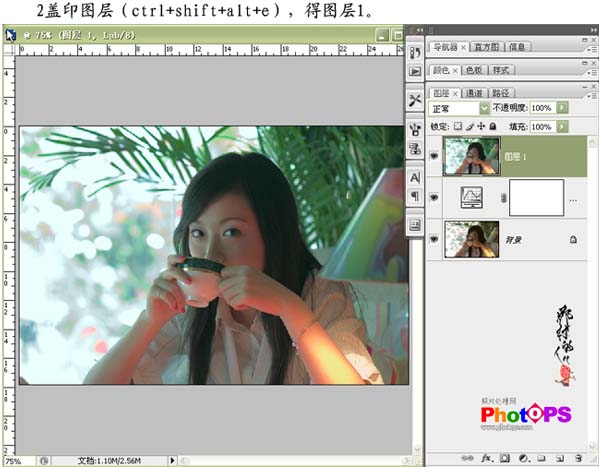Select the 背景 layer thumbnail

[471, 239]
